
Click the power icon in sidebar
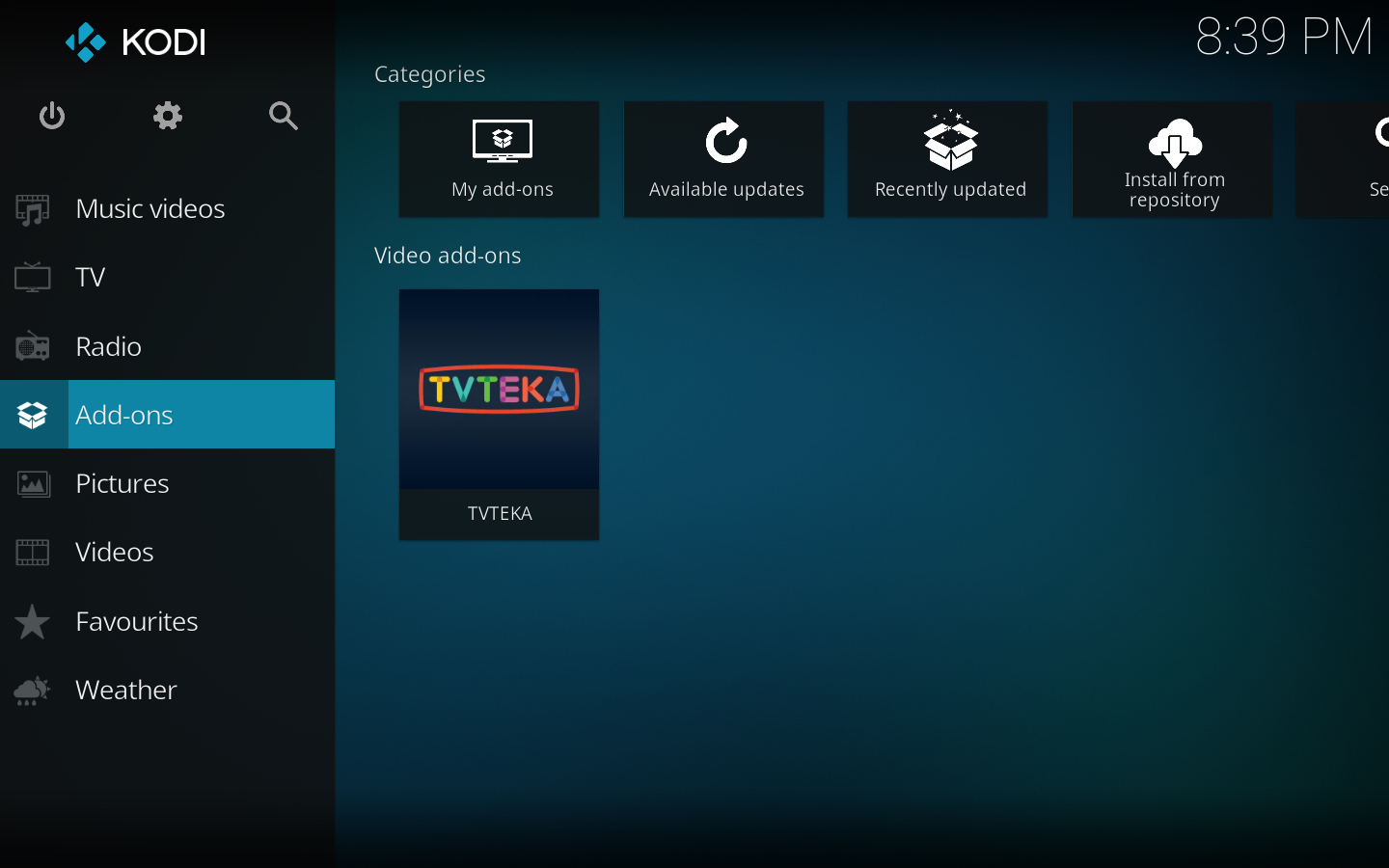pos(52,117)
